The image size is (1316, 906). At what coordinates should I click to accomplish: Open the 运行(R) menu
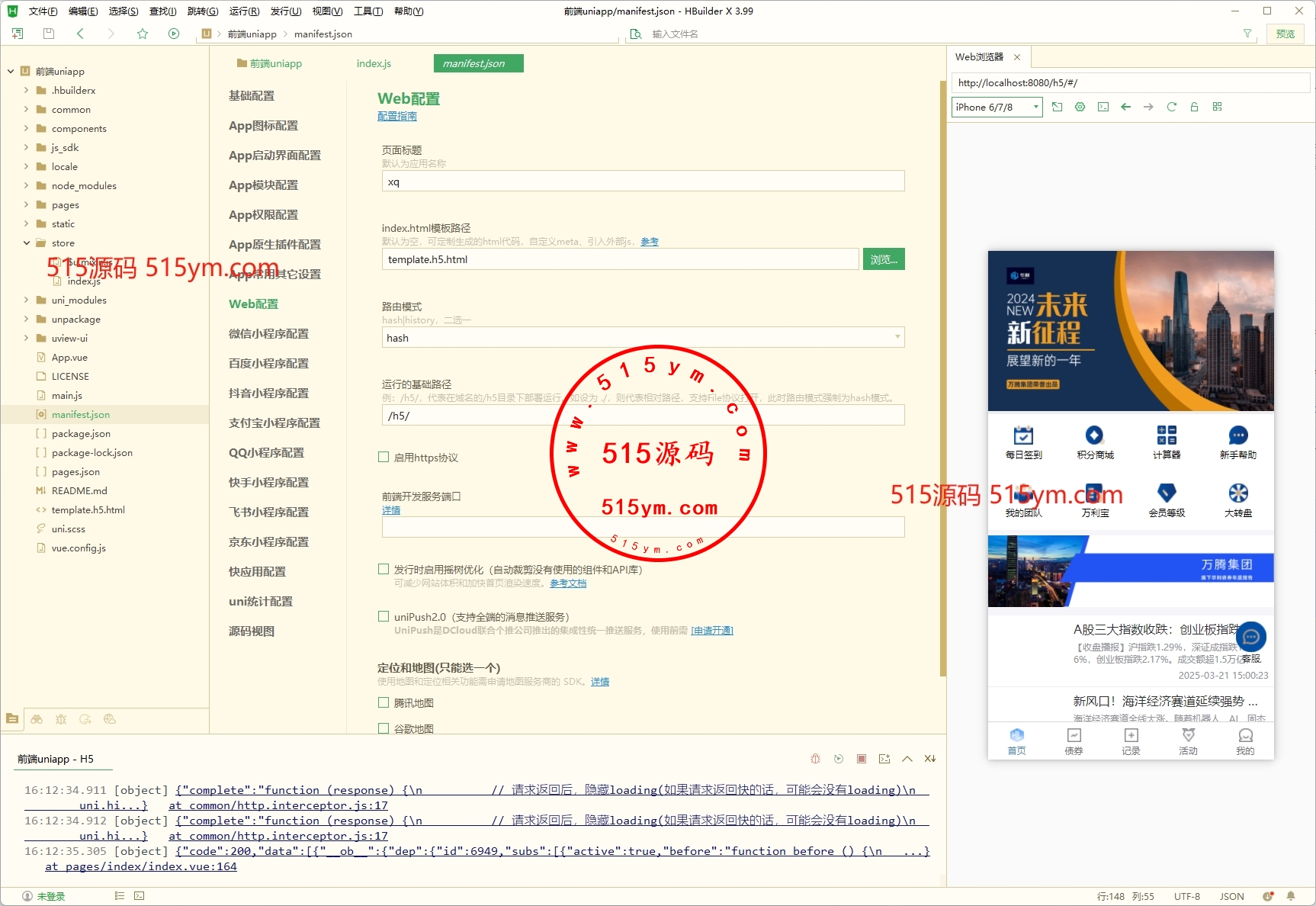coord(244,11)
